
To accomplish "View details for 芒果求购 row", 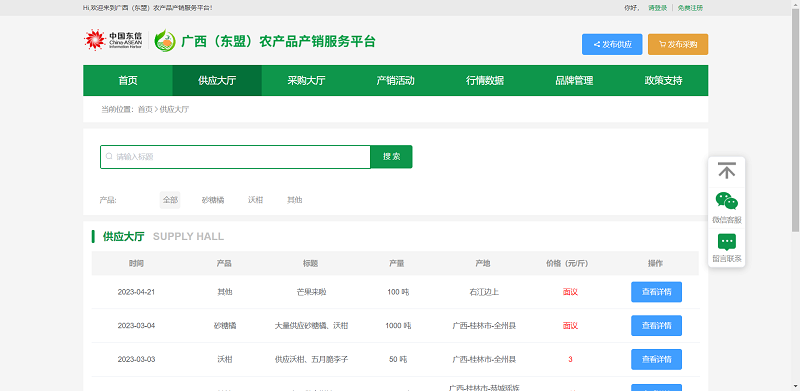I will [656, 292].
